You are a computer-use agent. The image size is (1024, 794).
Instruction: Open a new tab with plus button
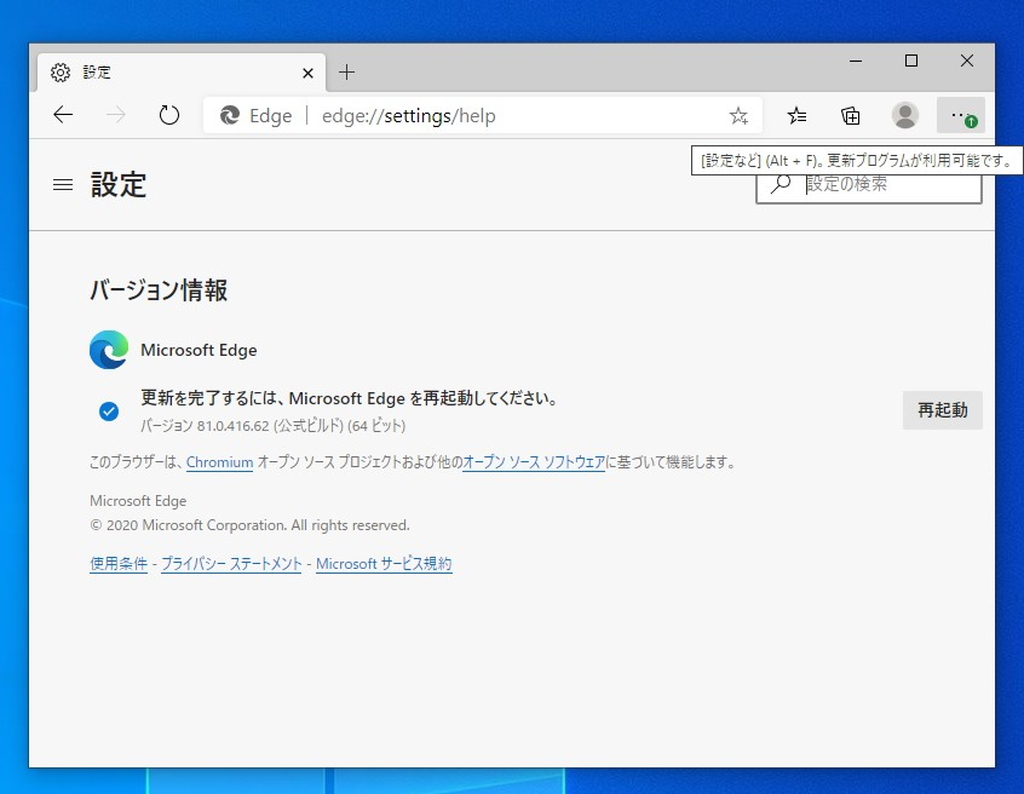pyautogui.click(x=347, y=72)
